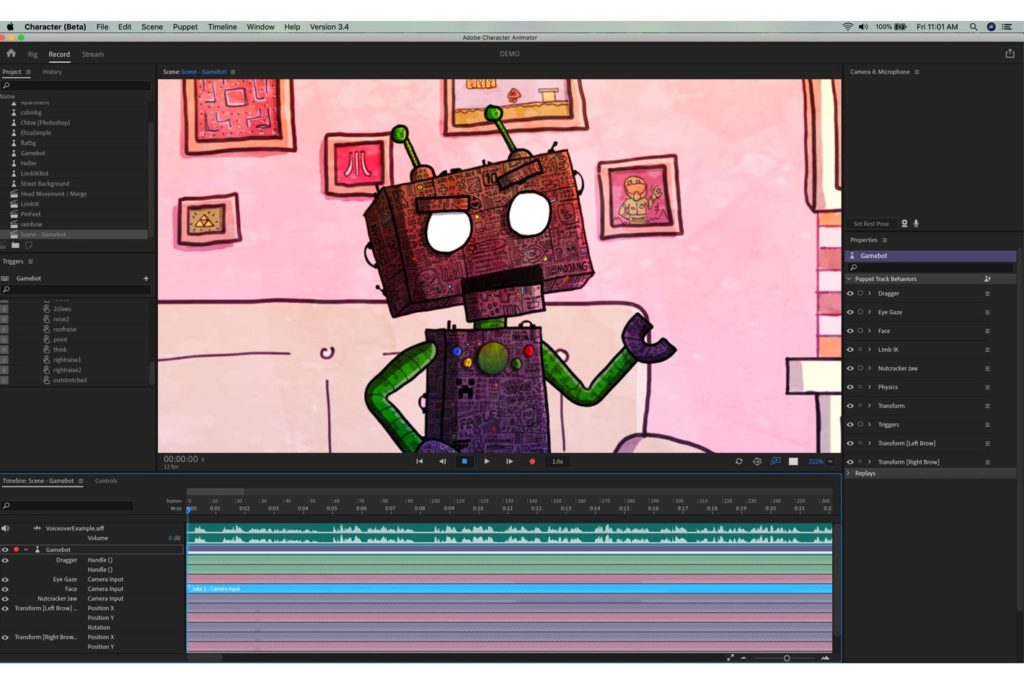Expand the Transform behavior parameters
This screenshot has height=682, width=1024.
[x=869, y=406]
